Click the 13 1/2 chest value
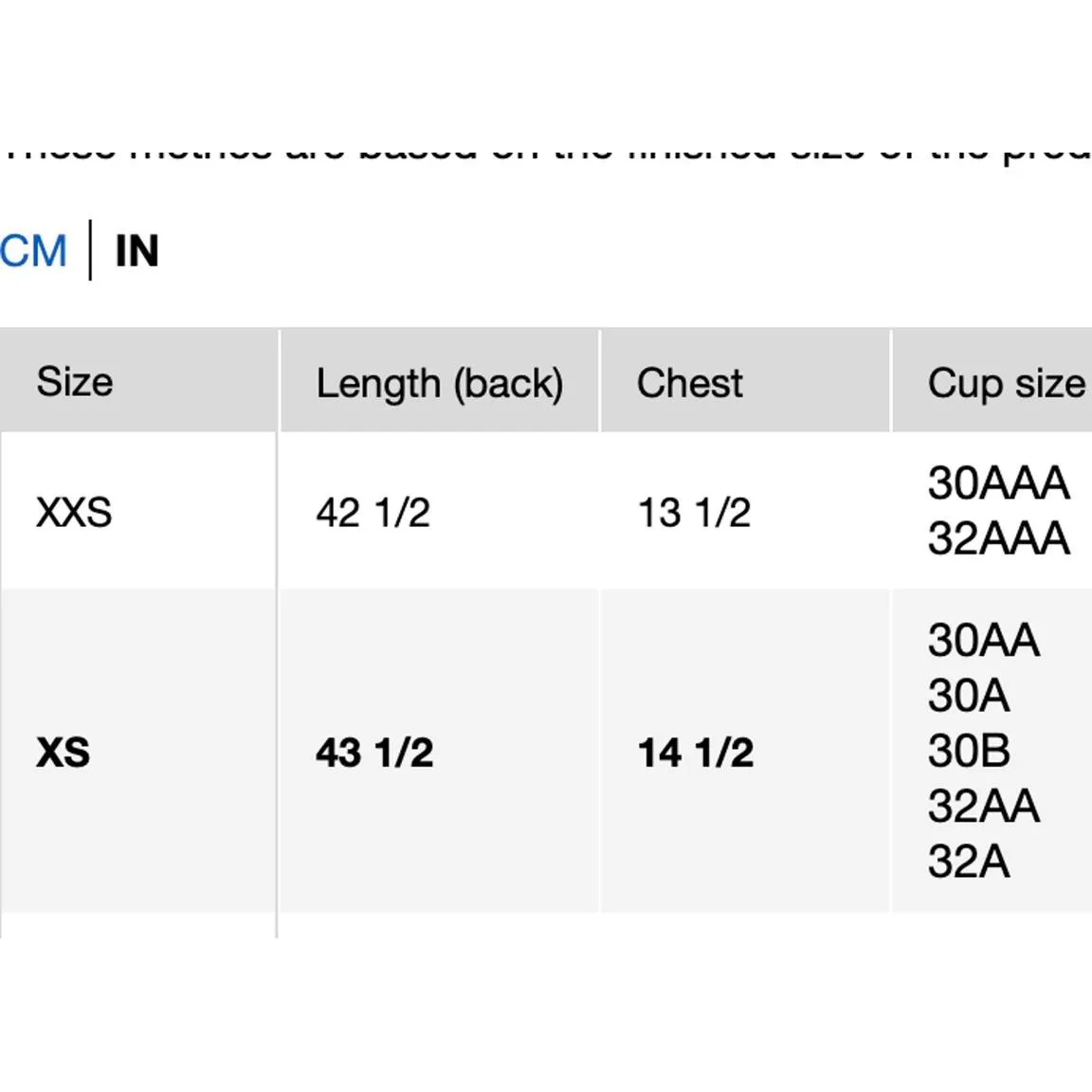The height and width of the screenshot is (1092, 1092). [x=694, y=513]
